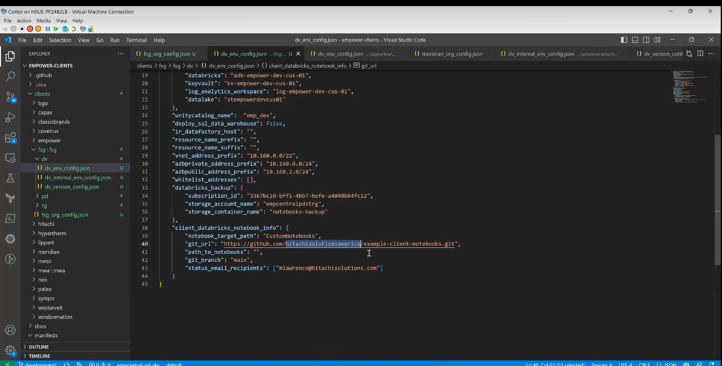Screen dimensions: 722x366
Task: Click the VM Revert arrow icon
Action: pyautogui.click(x=74, y=29)
